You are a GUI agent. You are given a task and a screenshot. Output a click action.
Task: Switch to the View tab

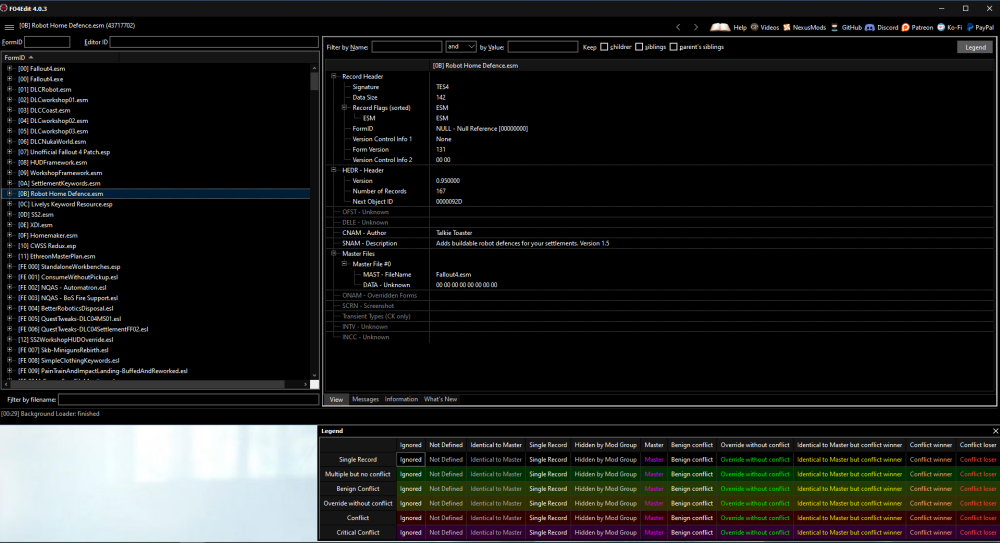(336, 399)
